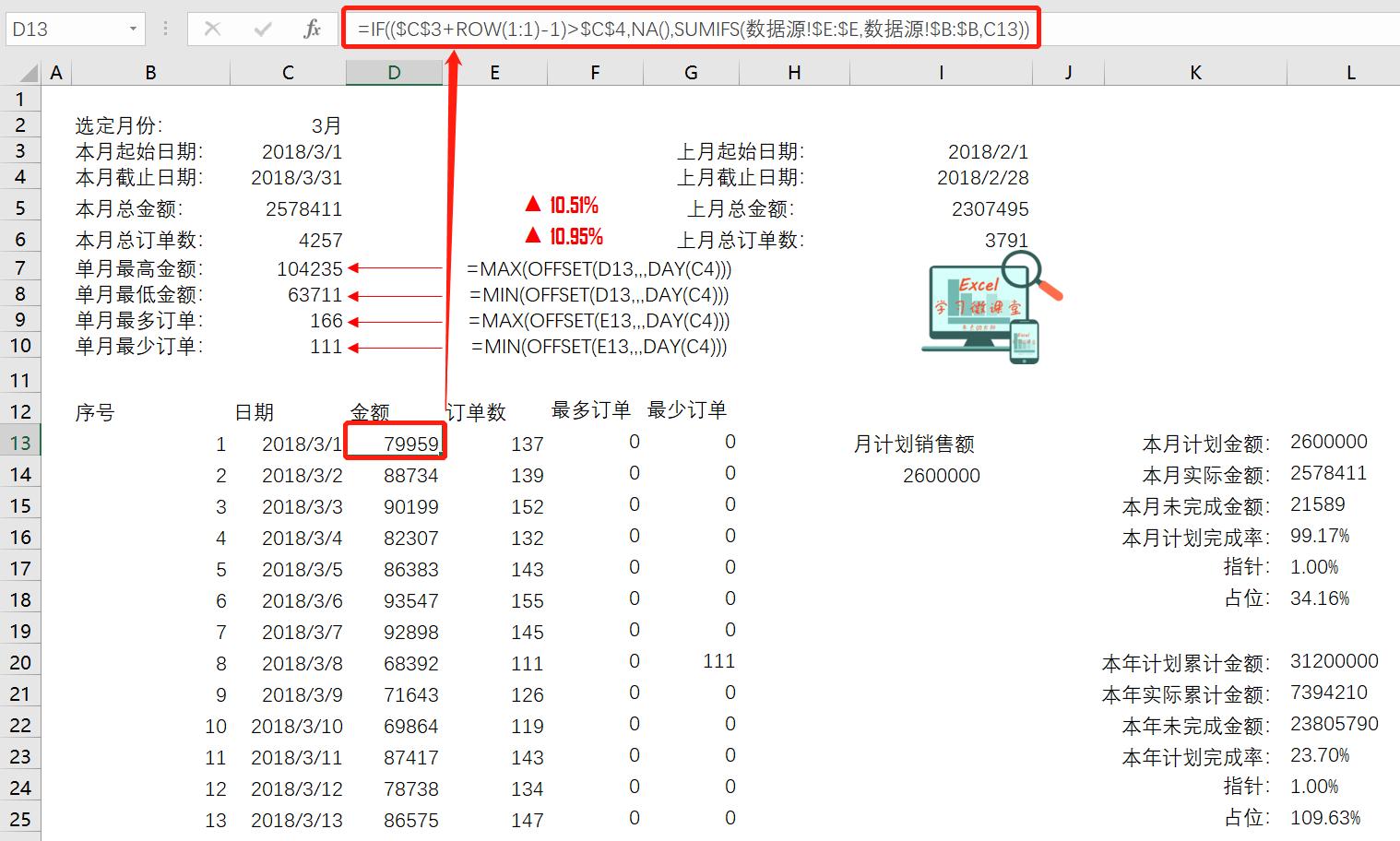Select row header 13
This screenshot has height=841, width=1400.
[x=20, y=443]
